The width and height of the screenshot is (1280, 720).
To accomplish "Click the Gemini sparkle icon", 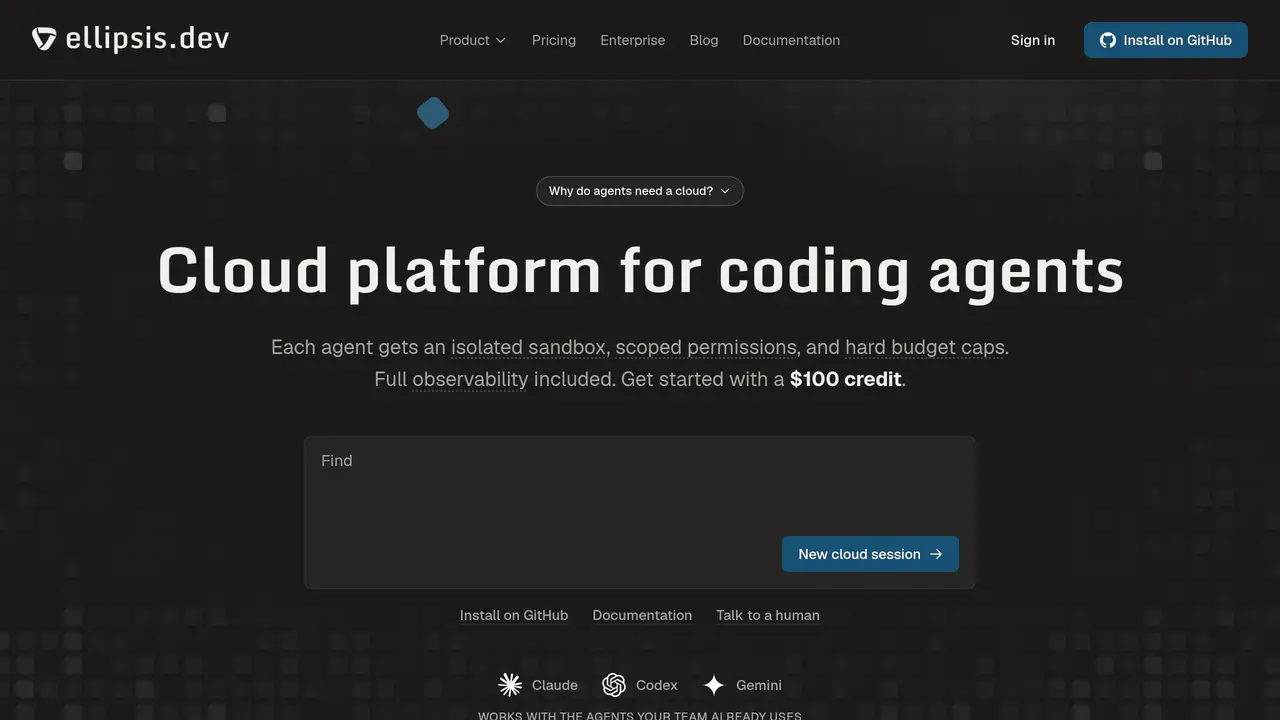I will 714,685.
